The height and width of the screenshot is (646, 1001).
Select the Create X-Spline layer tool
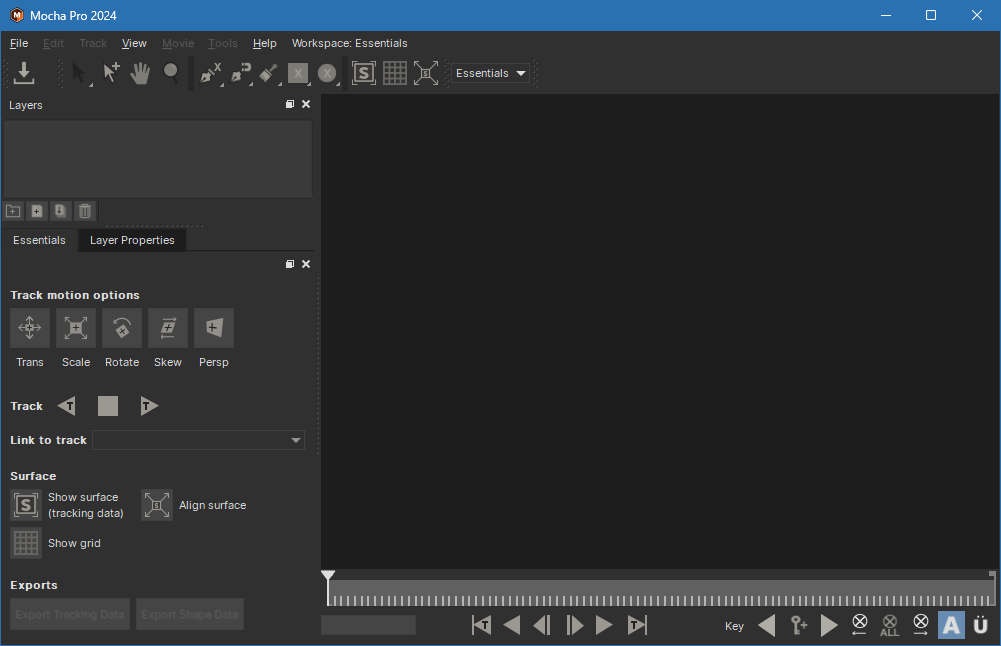tap(210, 73)
